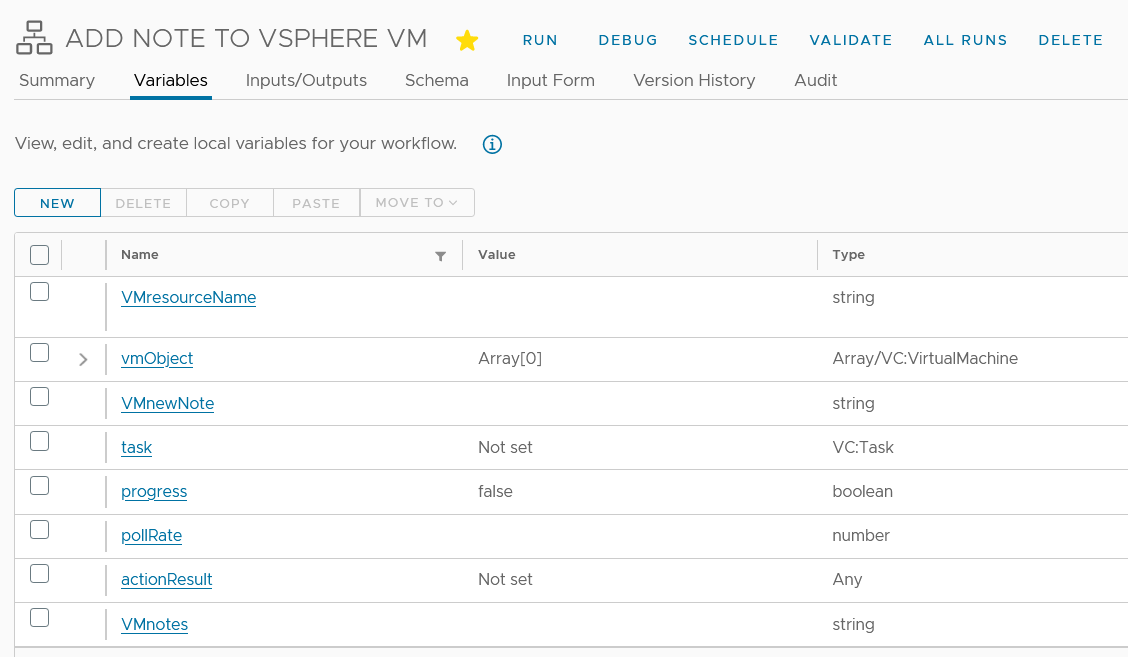This screenshot has width=1128, height=657.
Task: Validate the workflow
Action: click(x=850, y=40)
